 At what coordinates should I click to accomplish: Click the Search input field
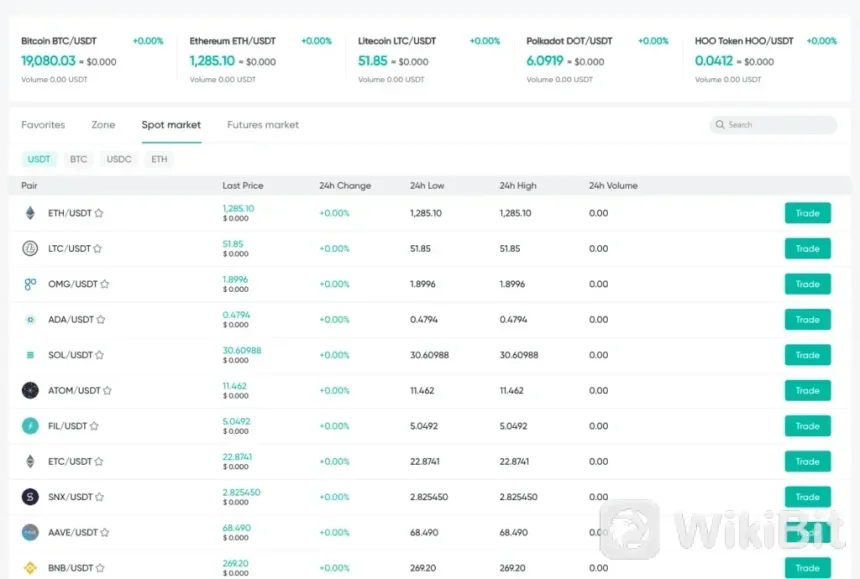(774, 125)
